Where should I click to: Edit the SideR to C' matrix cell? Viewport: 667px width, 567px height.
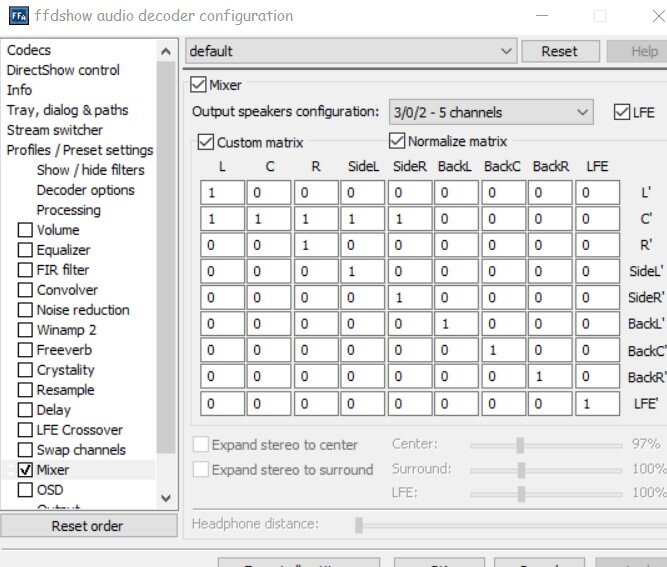tap(410, 219)
